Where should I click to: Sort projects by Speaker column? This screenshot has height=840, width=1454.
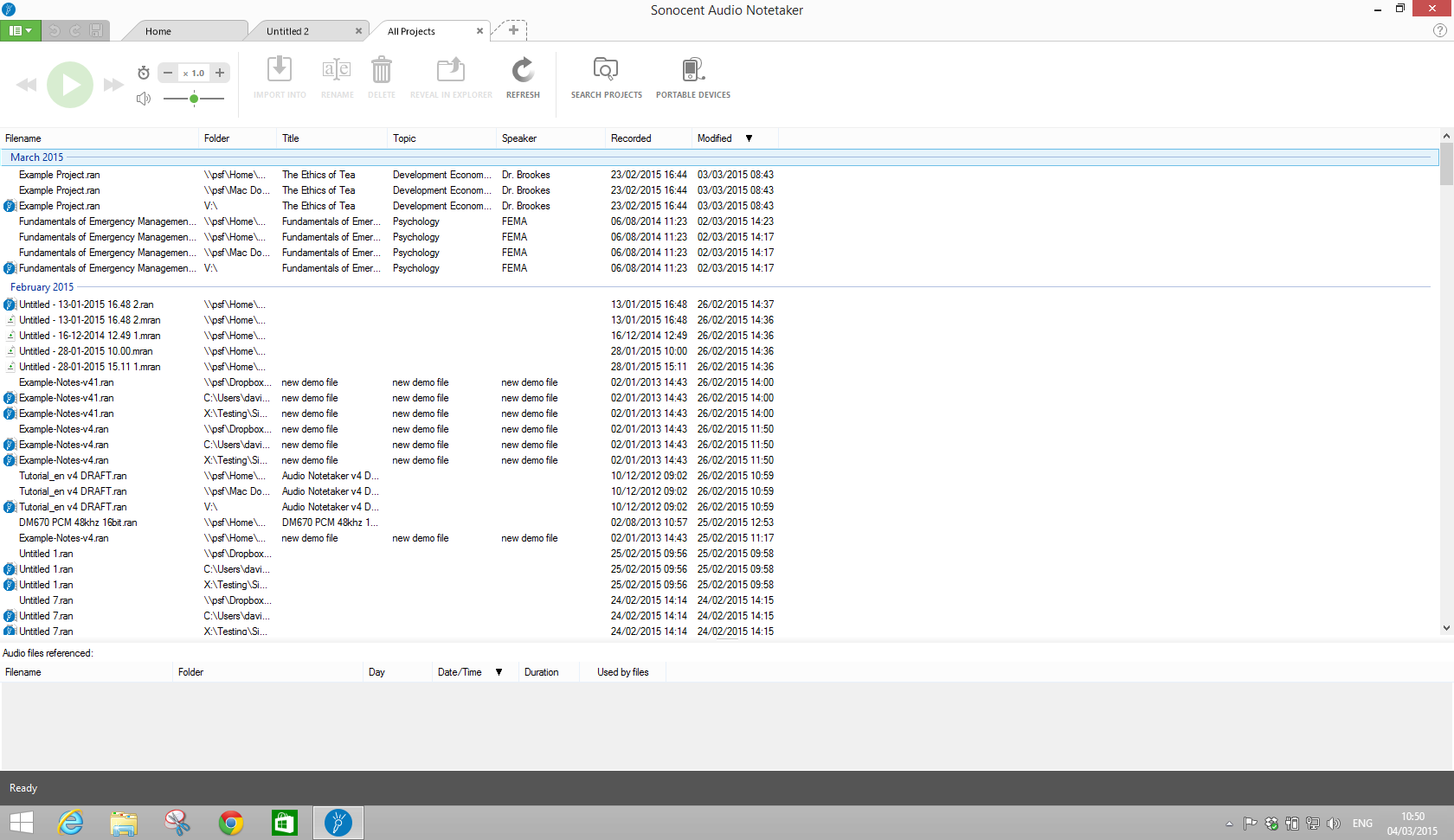[551, 138]
